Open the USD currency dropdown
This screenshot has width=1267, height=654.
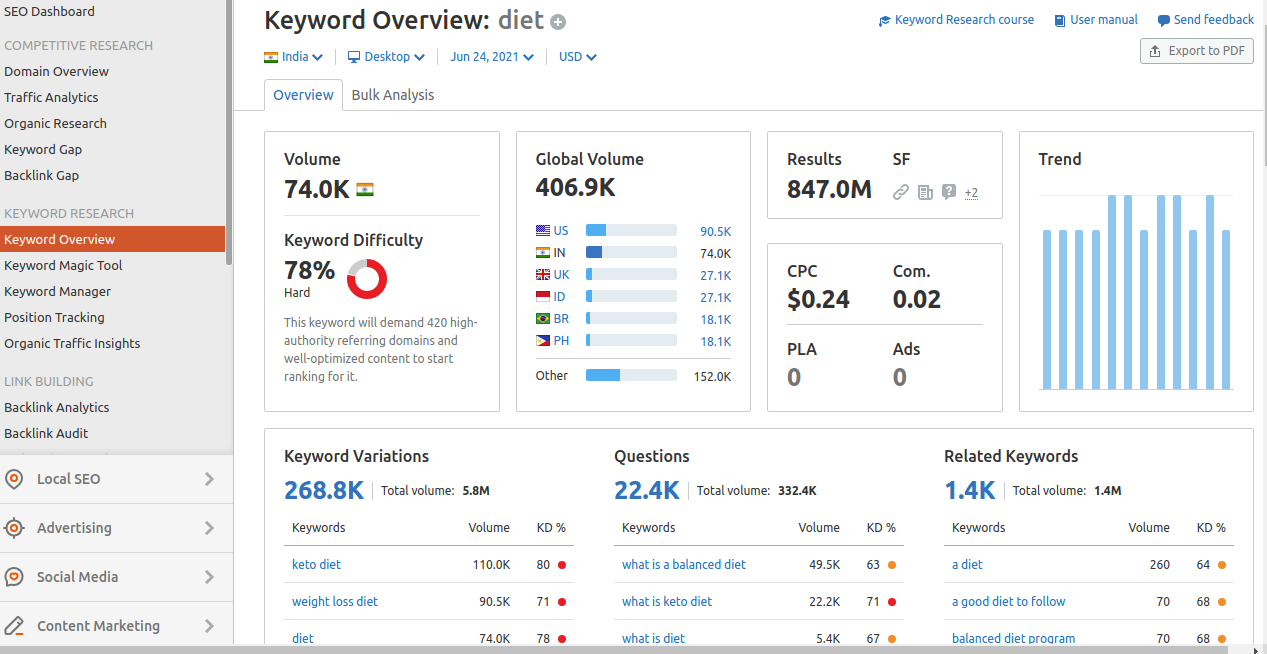pyautogui.click(x=577, y=57)
